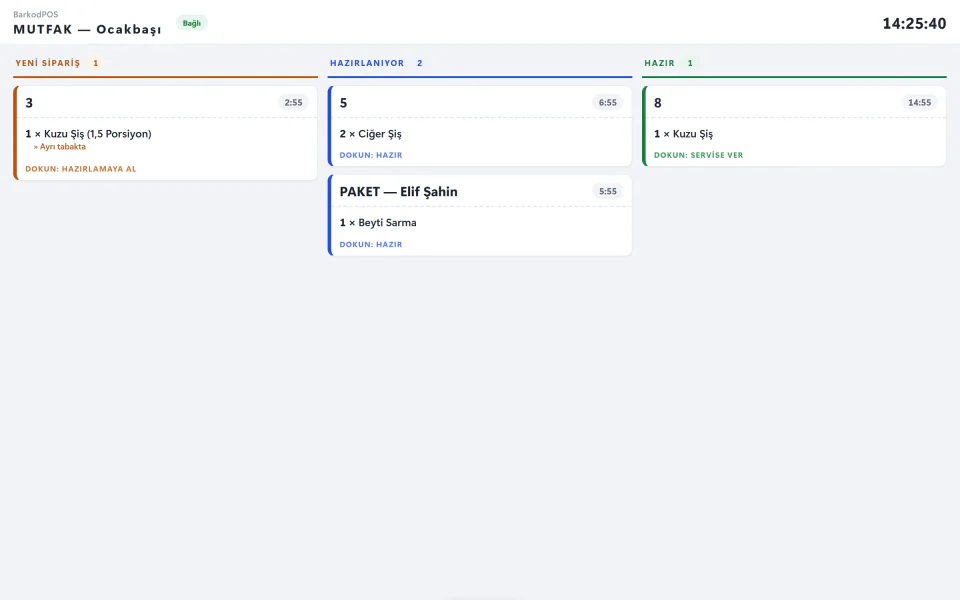
Task: Select the "2 × Ciğer Şiş" item line
Action: (x=371, y=134)
